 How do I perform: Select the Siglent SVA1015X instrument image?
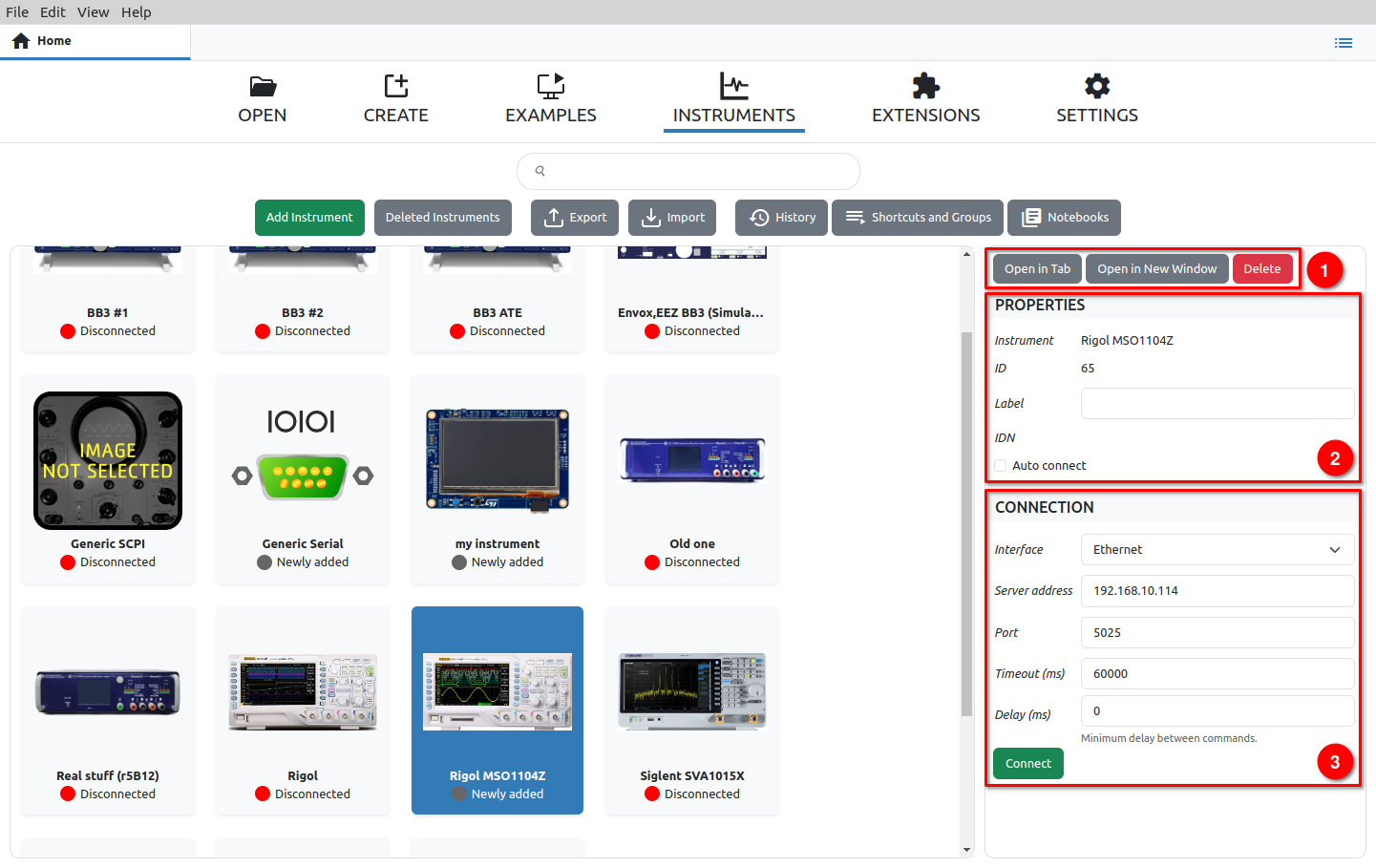click(692, 692)
